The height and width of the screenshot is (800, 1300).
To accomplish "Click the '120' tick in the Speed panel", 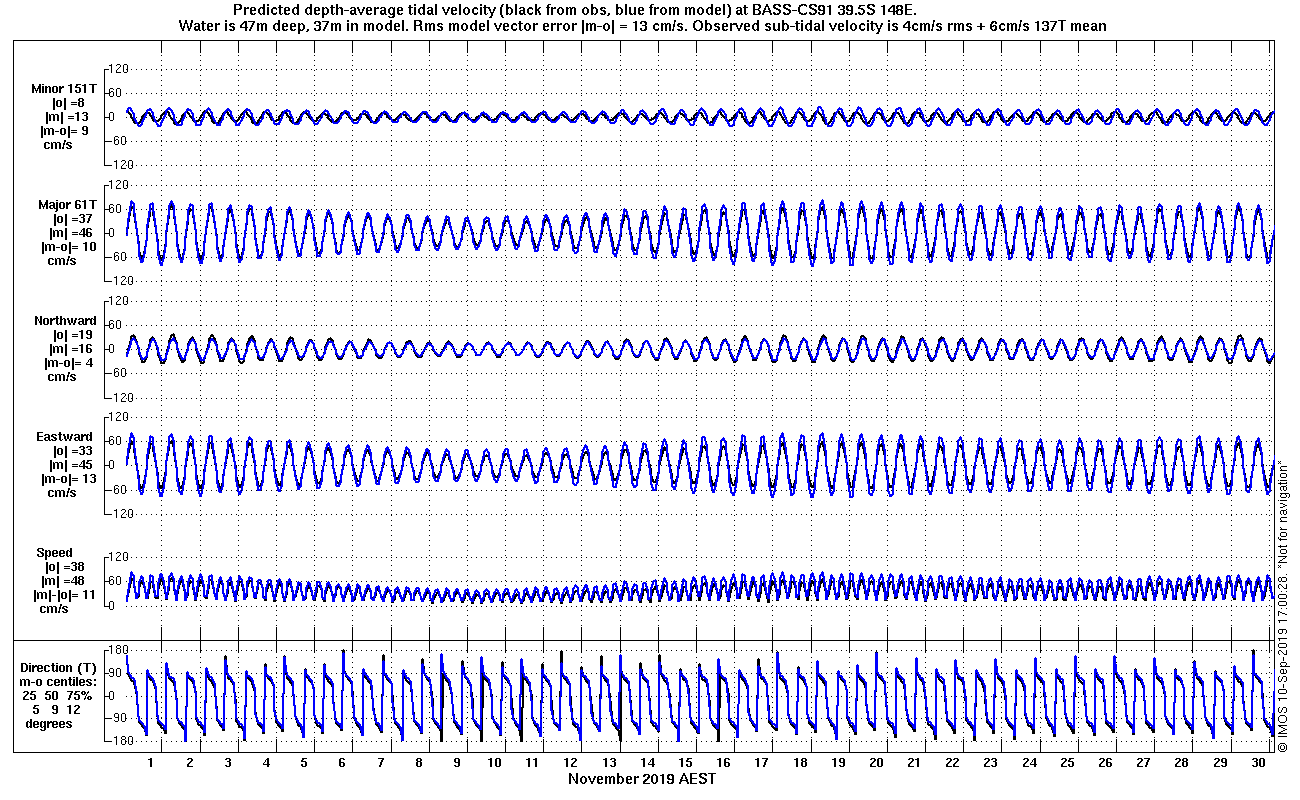I will pos(118,557).
